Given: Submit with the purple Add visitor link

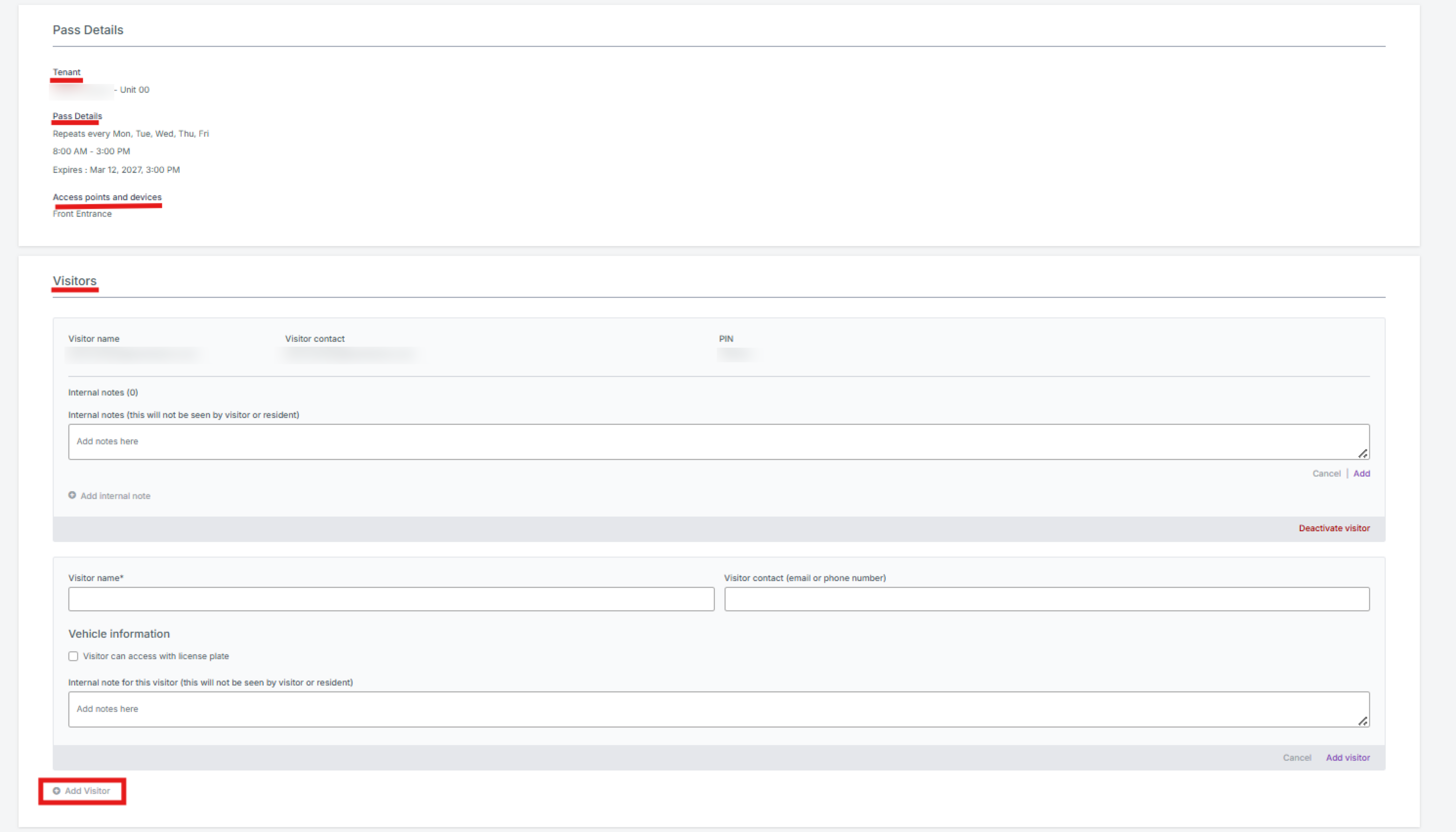Looking at the screenshot, I should tap(1348, 757).
